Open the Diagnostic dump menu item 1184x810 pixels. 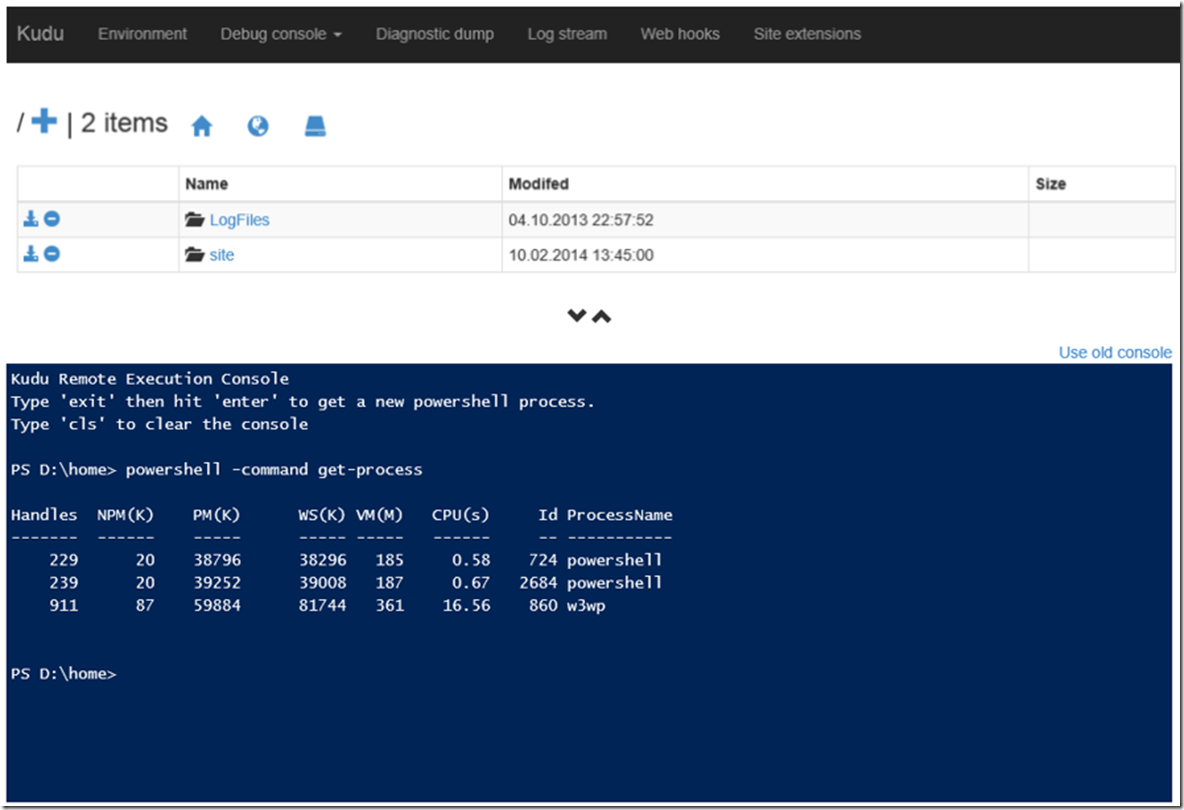(x=435, y=34)
